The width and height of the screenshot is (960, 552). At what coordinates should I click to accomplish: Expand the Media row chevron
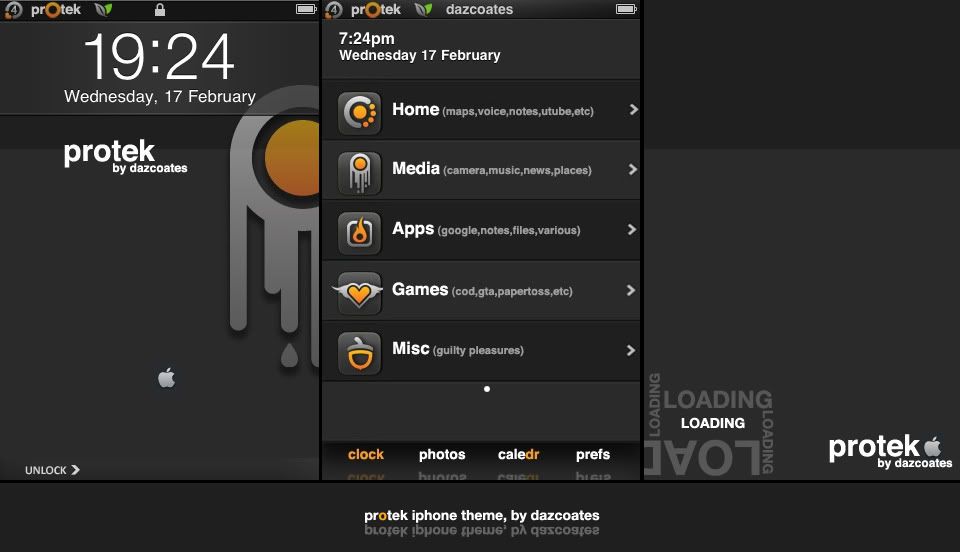(633, 170)
